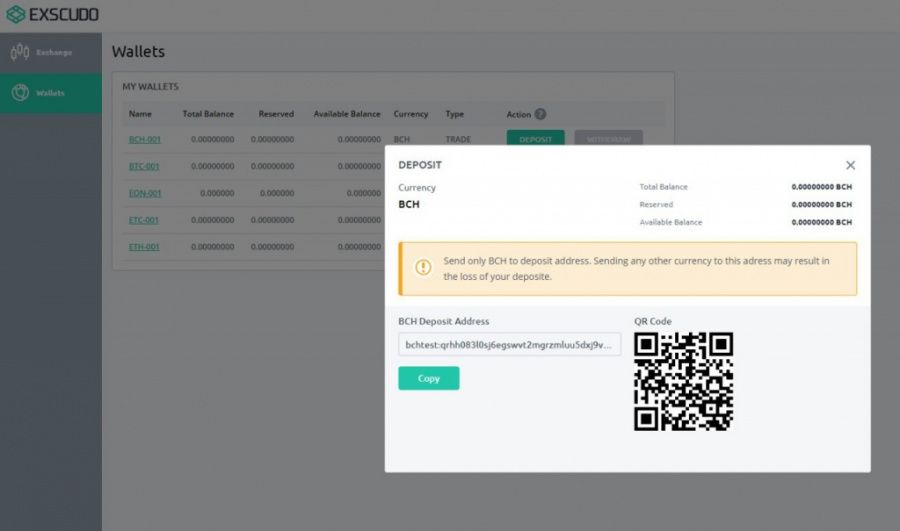900x531 pixels.
Task: Click the MY WALLETS panel title
Action: [x=150, y=87]
